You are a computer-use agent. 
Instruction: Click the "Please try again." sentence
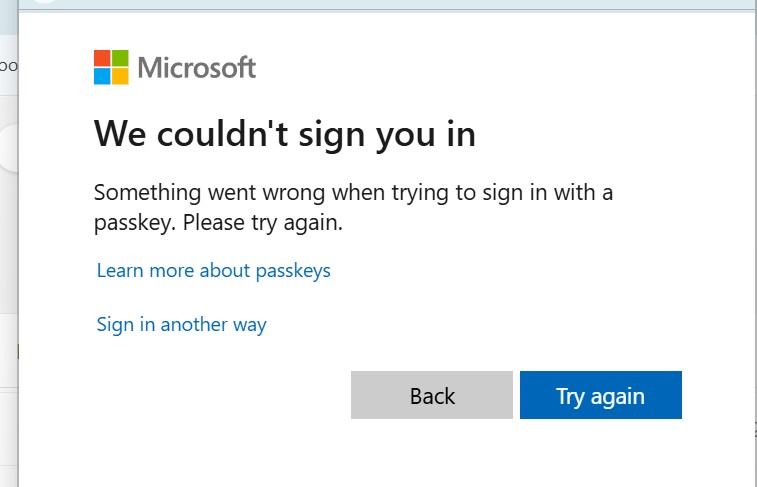pos(263,223)
